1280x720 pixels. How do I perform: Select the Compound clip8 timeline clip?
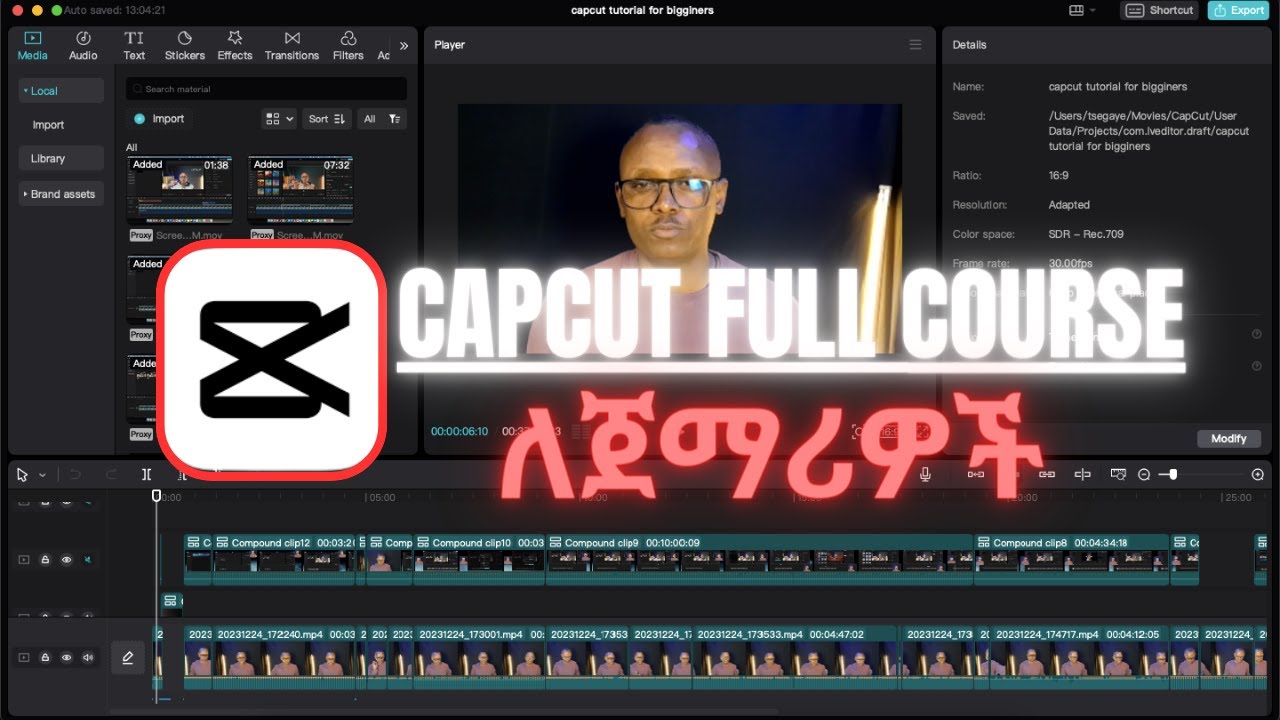[x=1072, y=560]
